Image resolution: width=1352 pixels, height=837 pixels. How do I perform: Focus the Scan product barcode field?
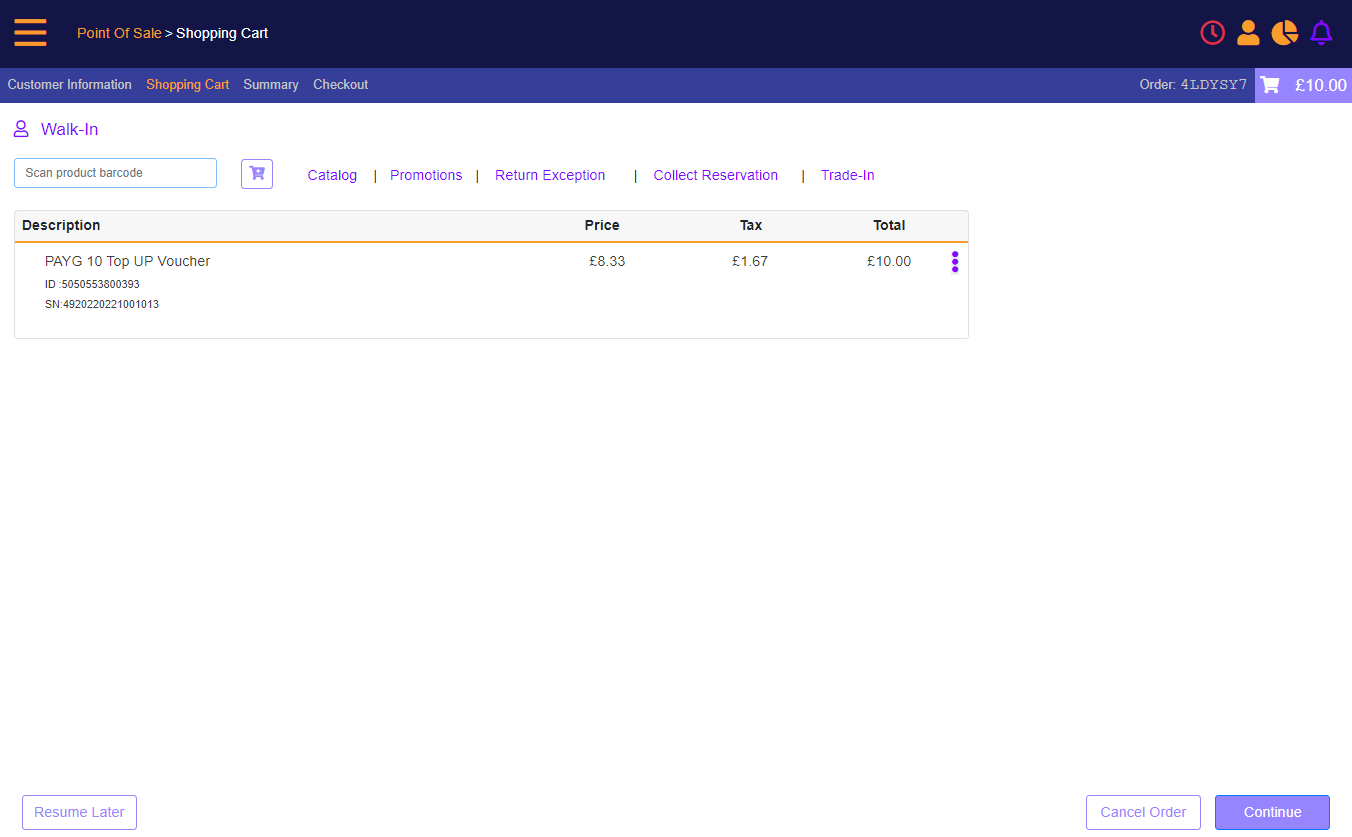(115, 173)
